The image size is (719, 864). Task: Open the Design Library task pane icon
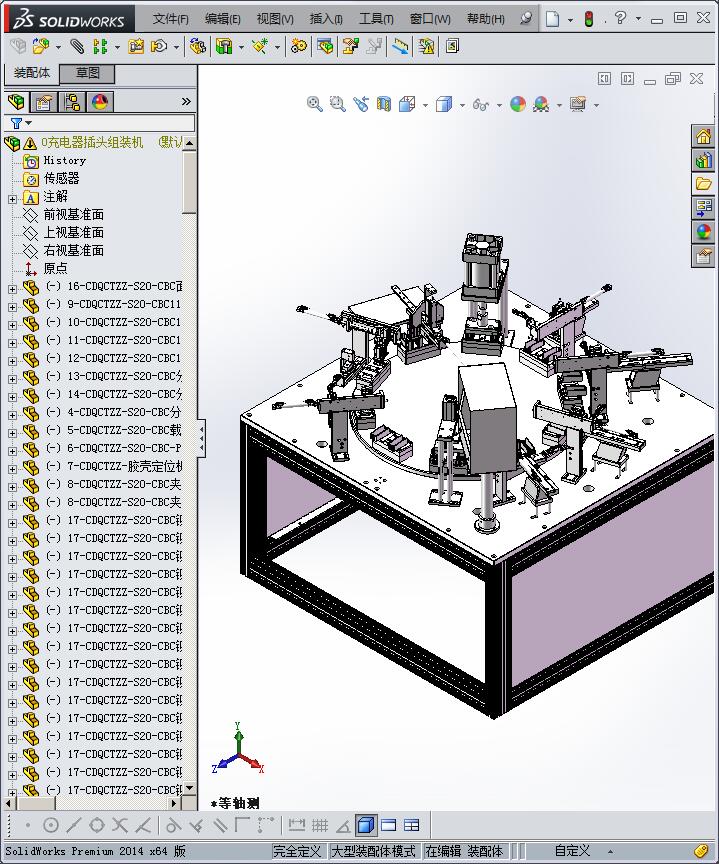pyautogui.click(x=704, y=160)
